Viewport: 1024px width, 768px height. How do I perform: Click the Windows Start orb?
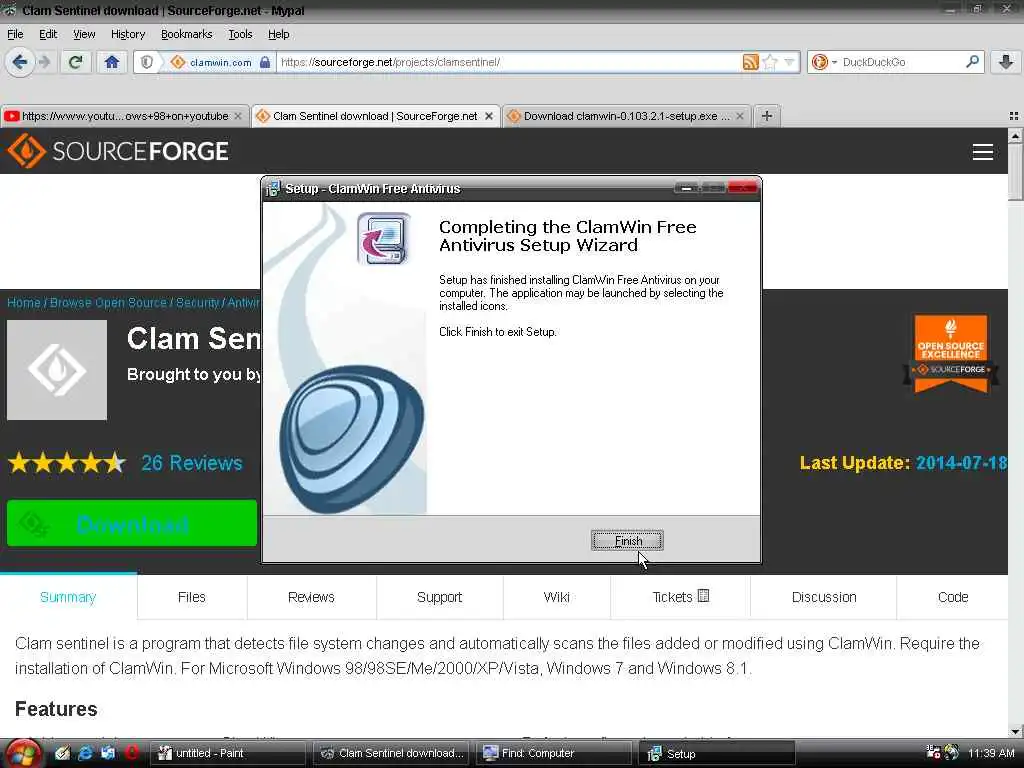[22, 754]
